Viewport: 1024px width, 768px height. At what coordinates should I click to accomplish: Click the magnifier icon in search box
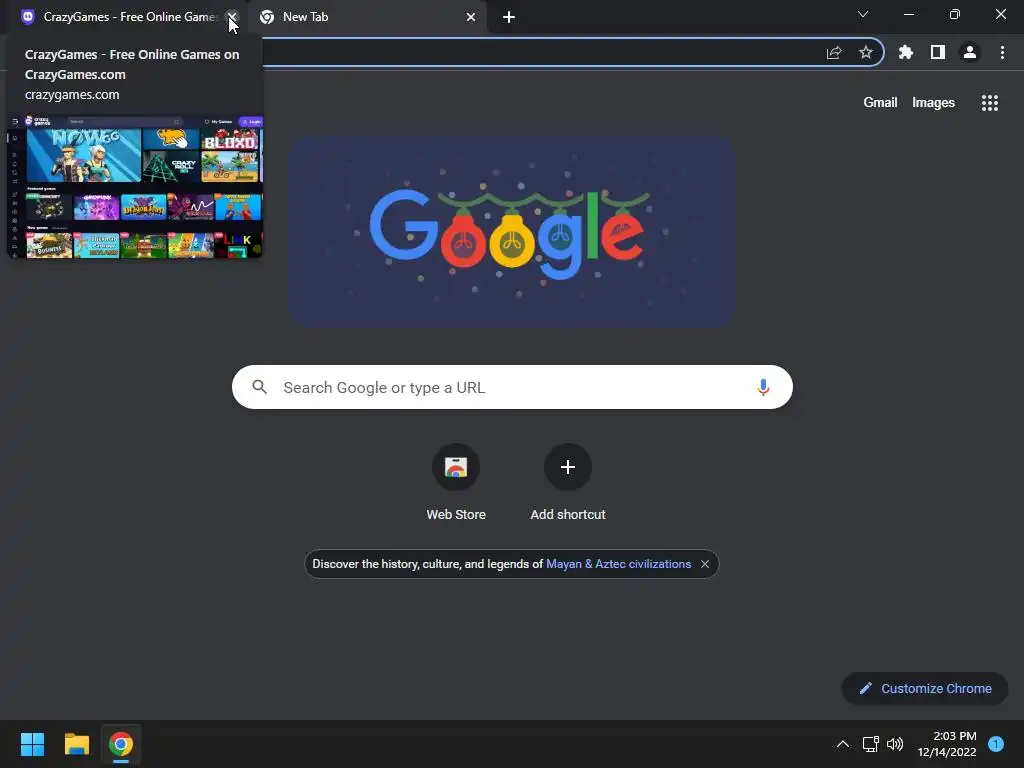coord(260,387)
